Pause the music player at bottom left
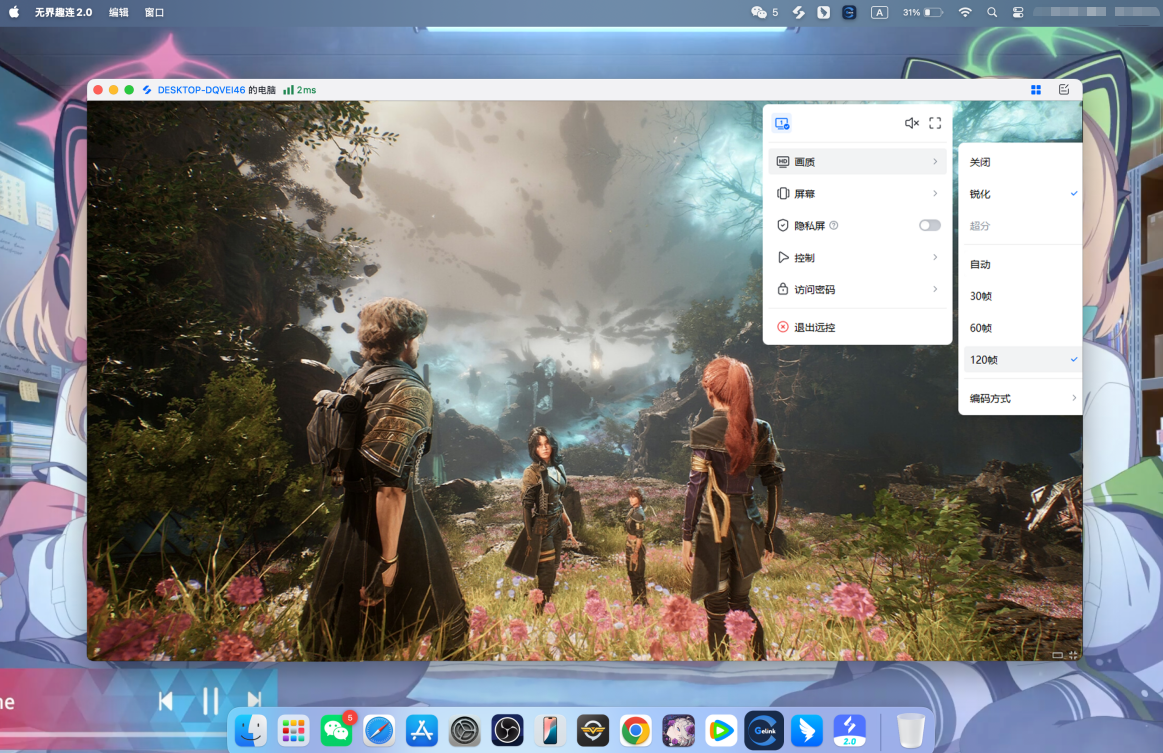1163x753 pixels. tap(210, 701)
